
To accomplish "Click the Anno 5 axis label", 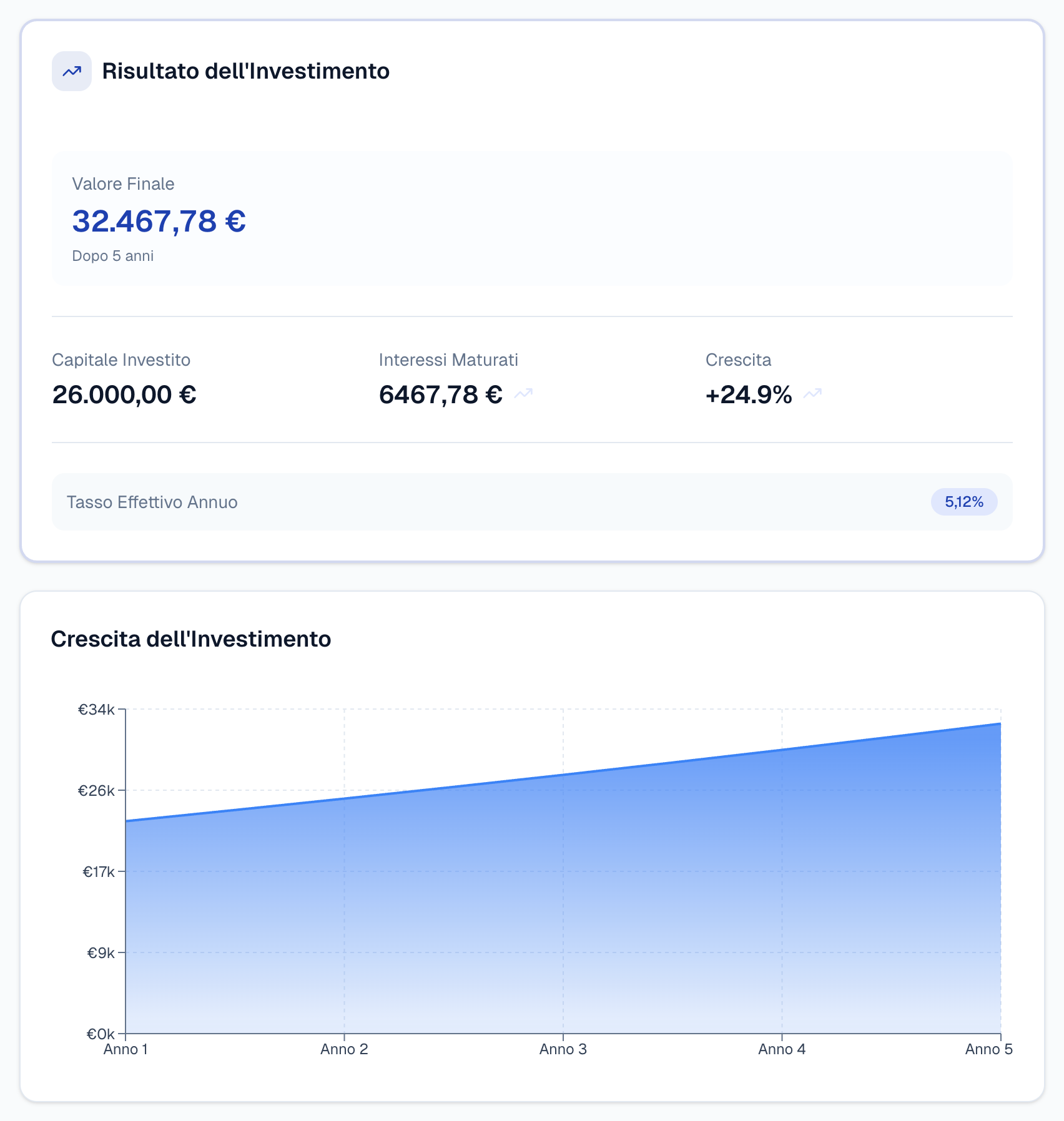I will (988, 1049).
